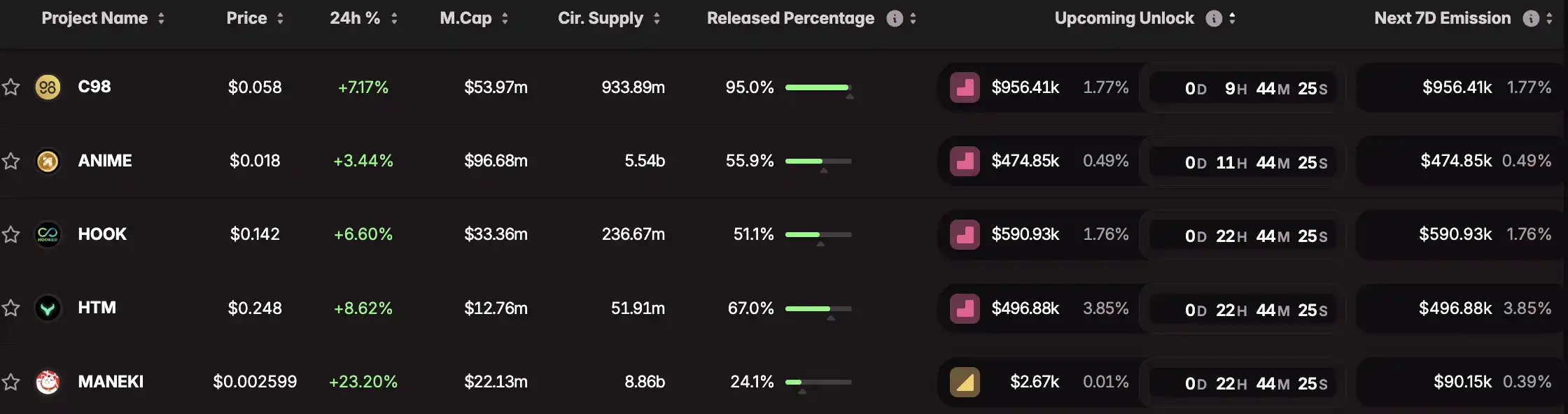Open the HOOK project link
The width and height of the screenshot is (1568, 414).
pos(102,234)
